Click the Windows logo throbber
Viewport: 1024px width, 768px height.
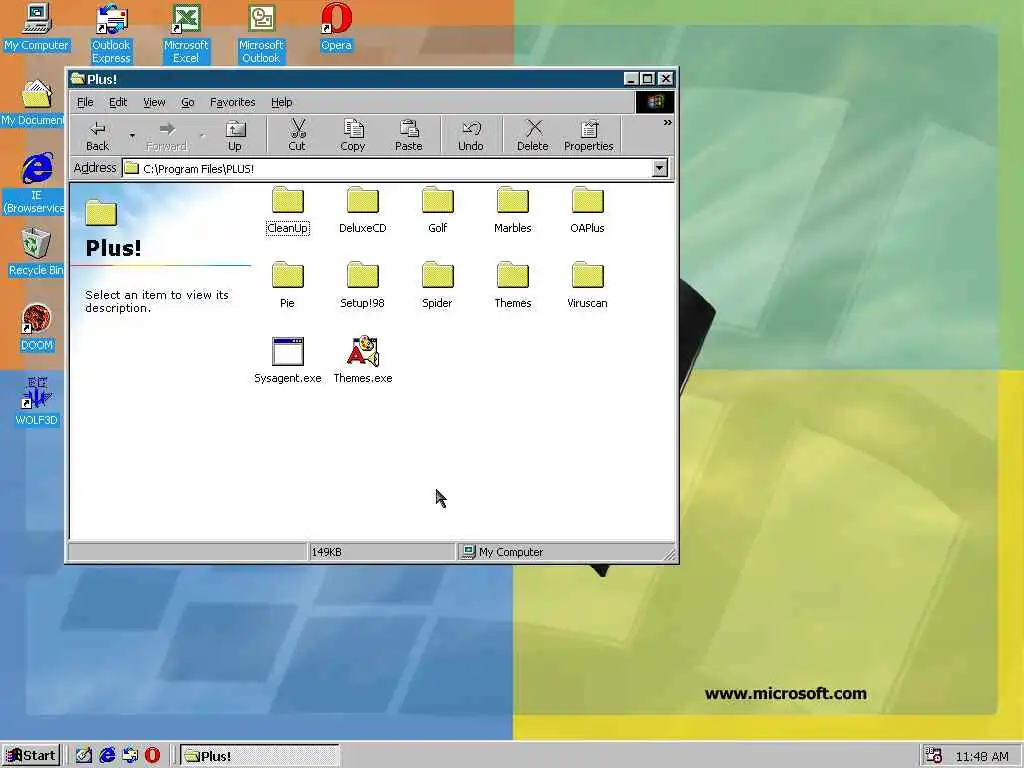coord(654,102)
